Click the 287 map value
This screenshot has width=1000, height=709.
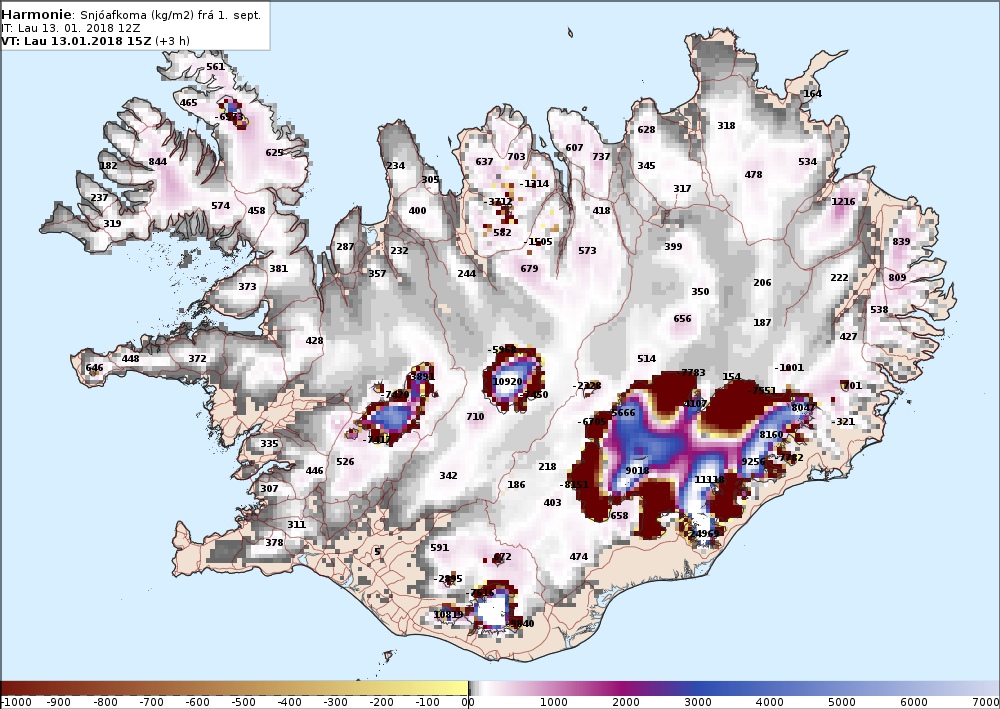(345, 247)
